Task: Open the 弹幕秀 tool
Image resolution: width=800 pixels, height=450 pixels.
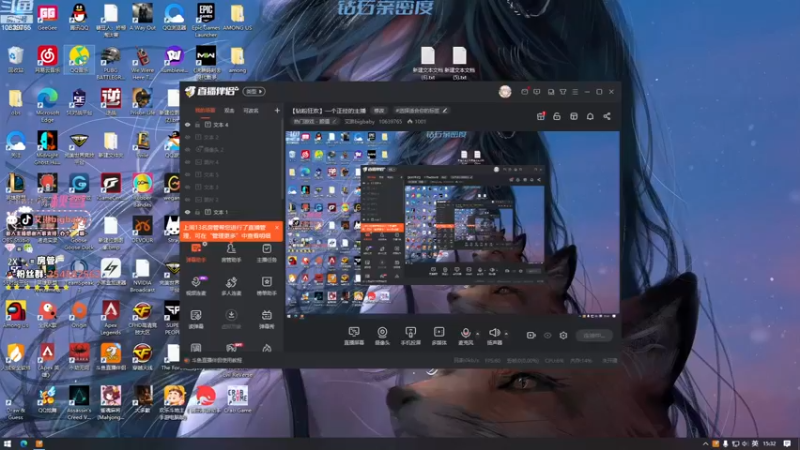Action: point(266,319)
